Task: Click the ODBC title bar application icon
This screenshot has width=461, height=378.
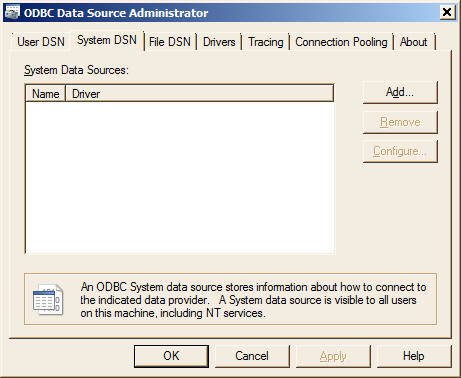Action: click(x=13, y=13)
